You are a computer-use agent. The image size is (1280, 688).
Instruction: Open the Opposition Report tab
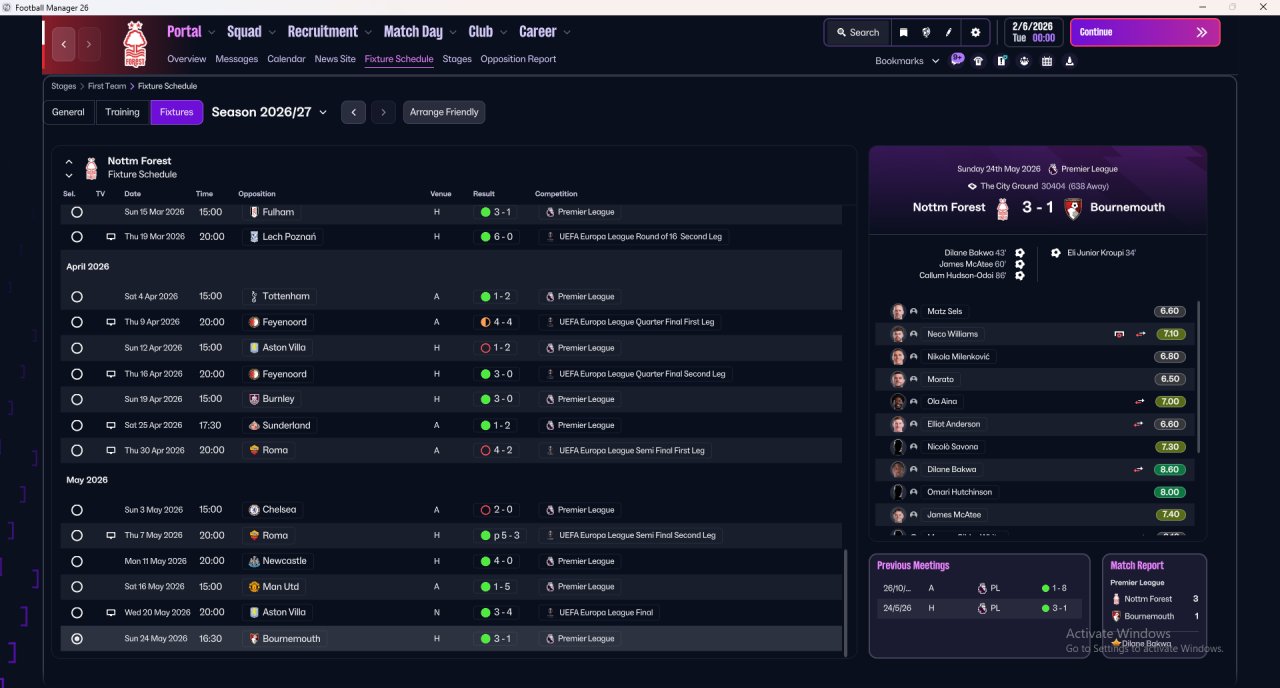[518, 59]
